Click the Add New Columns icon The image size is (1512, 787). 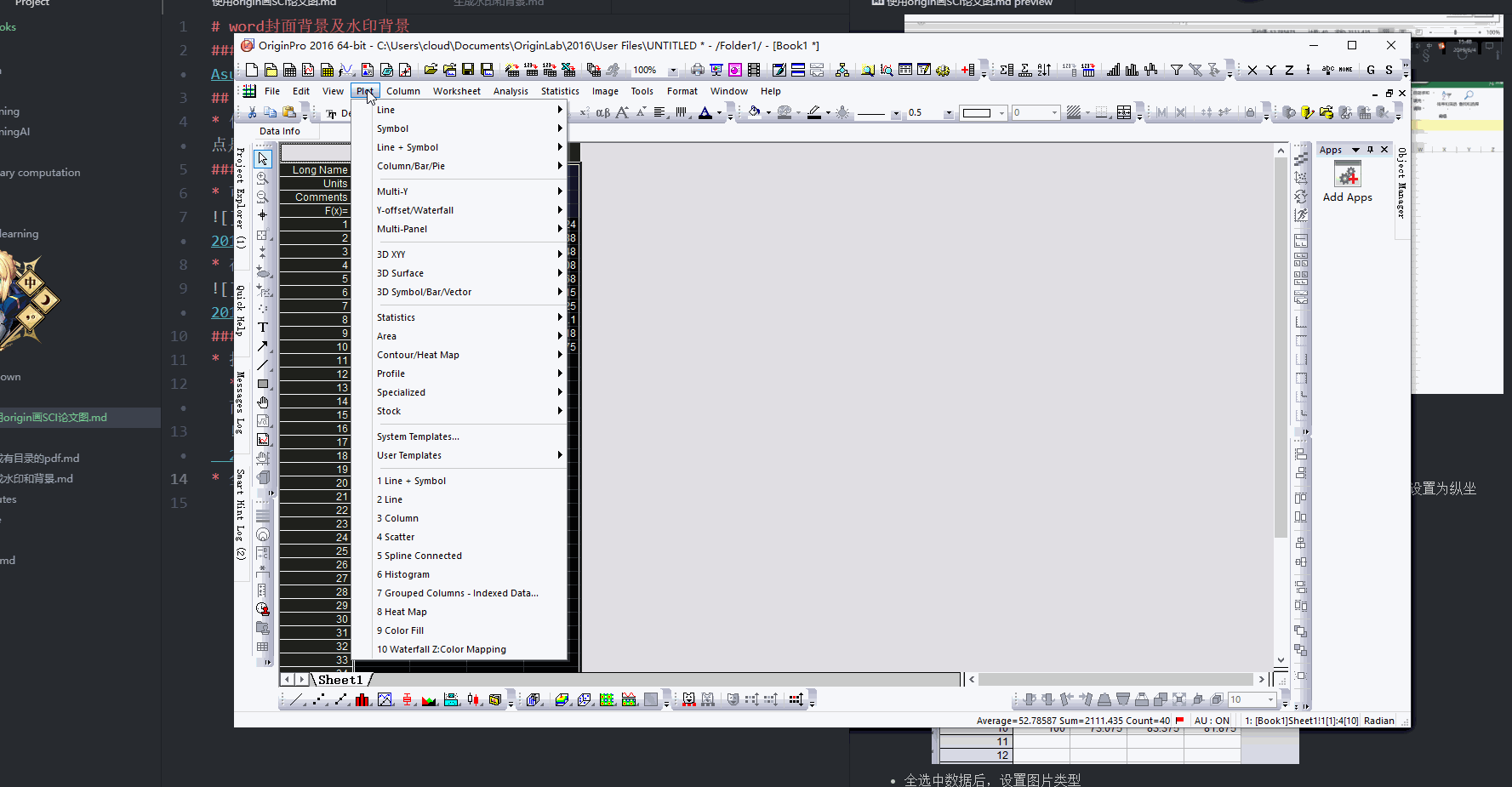(968, 70)
